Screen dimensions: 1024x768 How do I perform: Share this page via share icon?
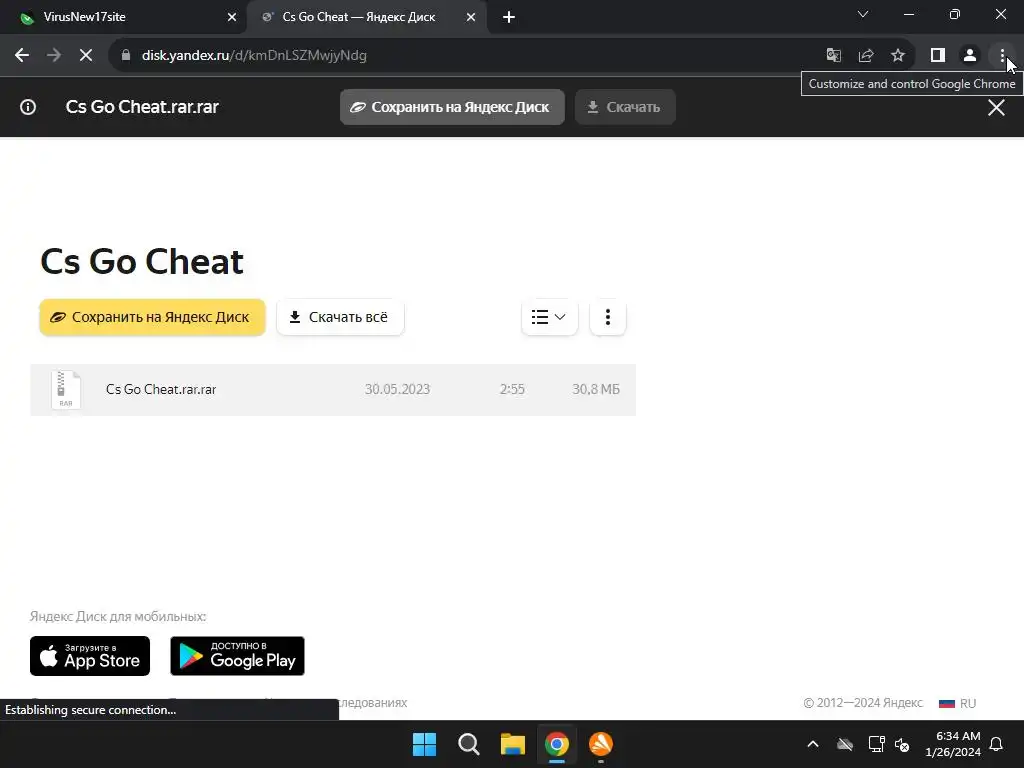click(866, 56)
